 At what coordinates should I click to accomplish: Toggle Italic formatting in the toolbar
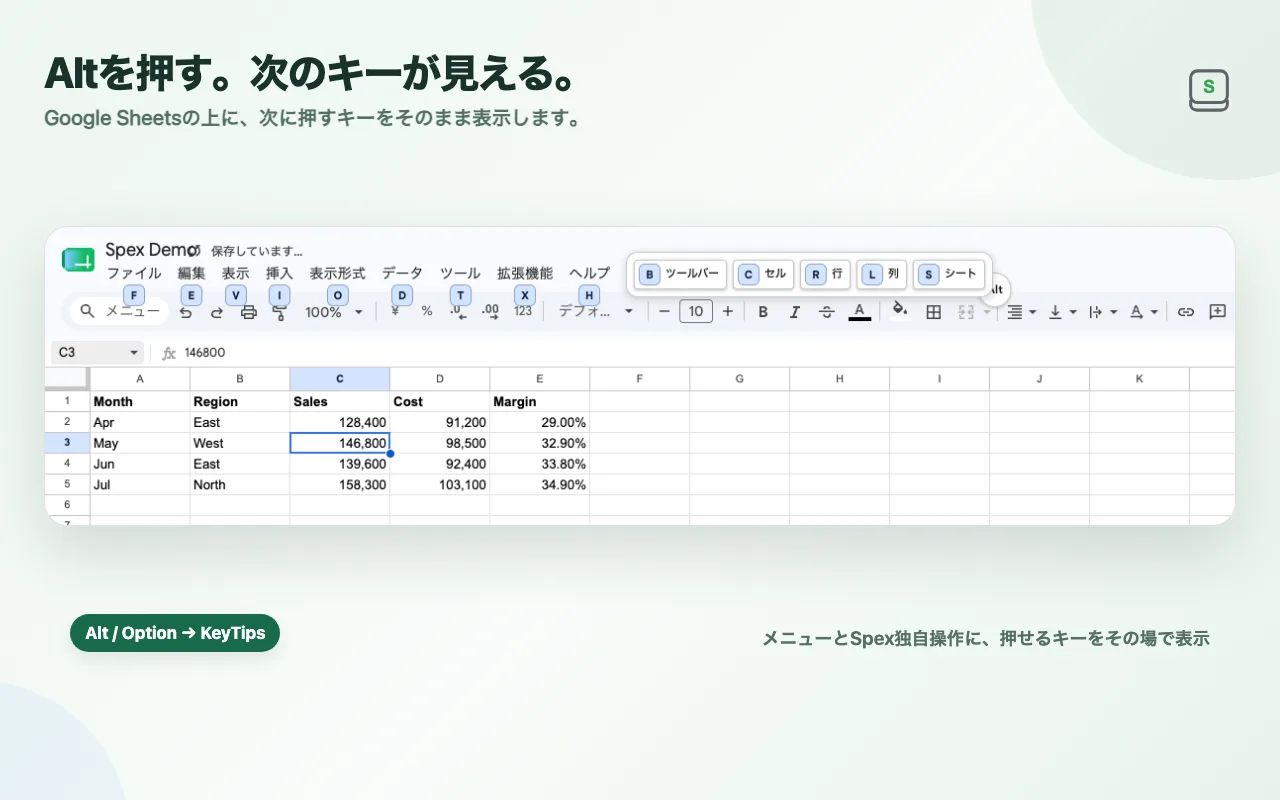click(x=795, y=312)
